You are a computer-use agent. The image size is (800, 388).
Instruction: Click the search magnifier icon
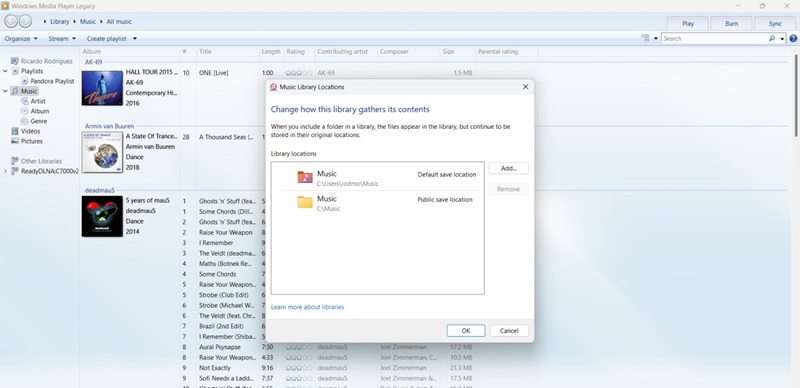pos(772,38)
